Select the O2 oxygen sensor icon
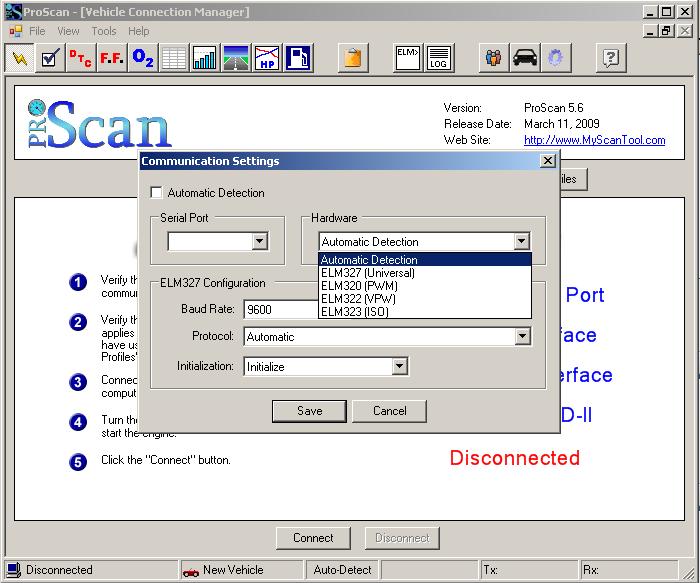Image resolution: width=700 pixels, height=583 pixels. (x=142, y=58)
